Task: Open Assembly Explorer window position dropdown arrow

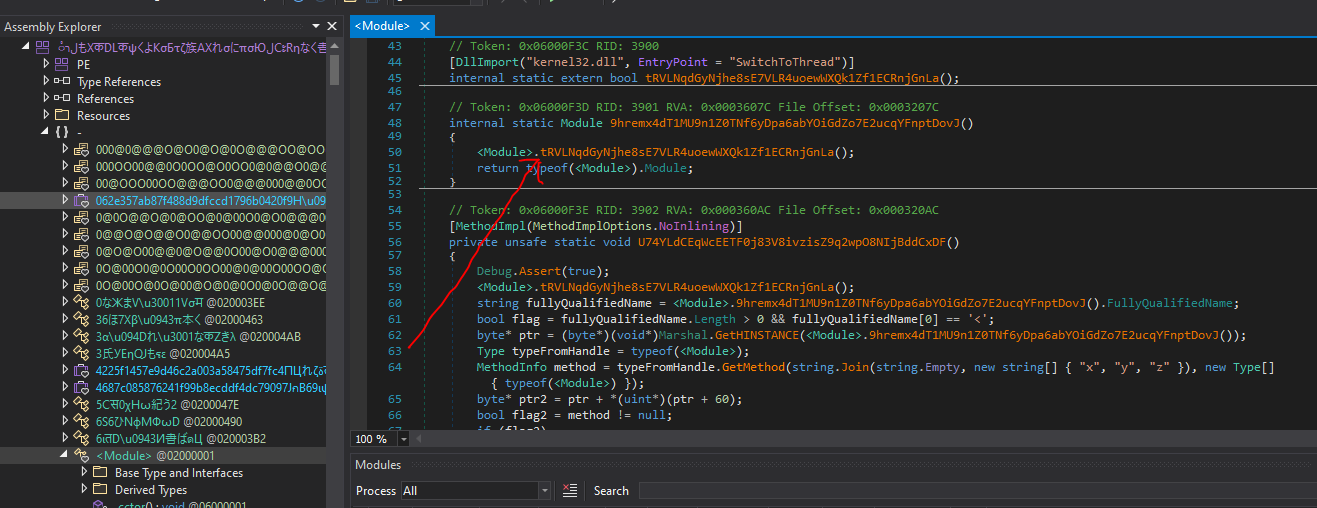Action: click(x=317, y=27)
